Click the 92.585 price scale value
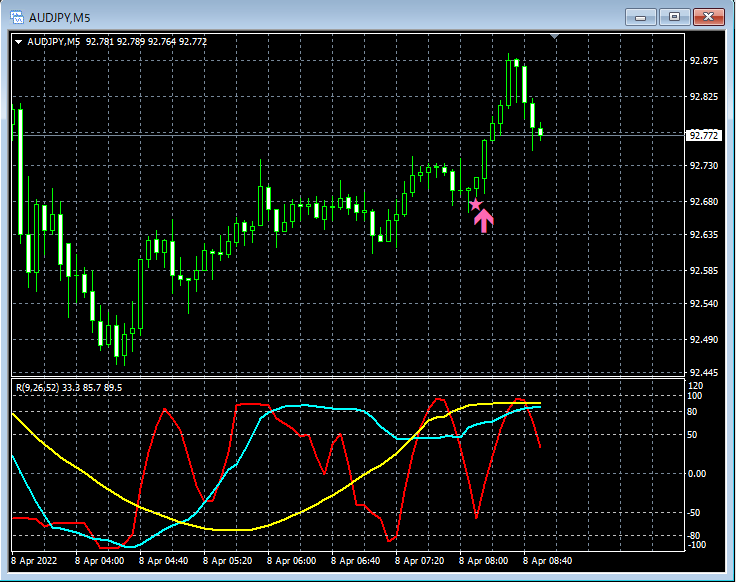 tap(703, 271)
